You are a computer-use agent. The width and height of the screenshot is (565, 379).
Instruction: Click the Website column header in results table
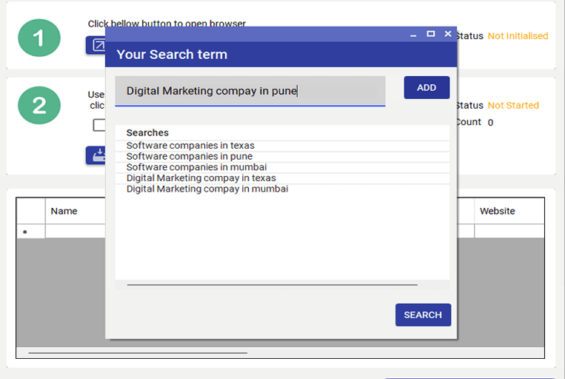[497, 211]
